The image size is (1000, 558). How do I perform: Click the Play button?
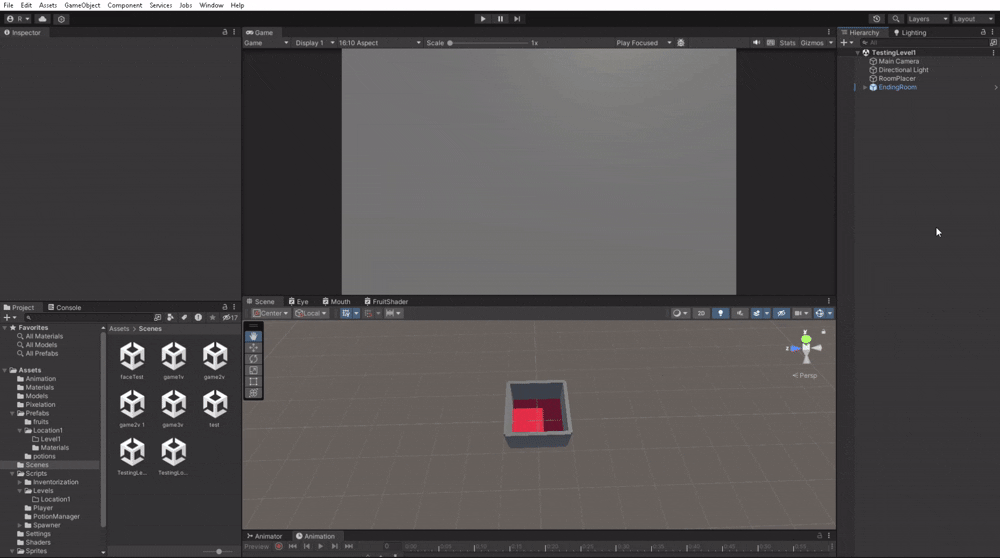pos(483,19)
